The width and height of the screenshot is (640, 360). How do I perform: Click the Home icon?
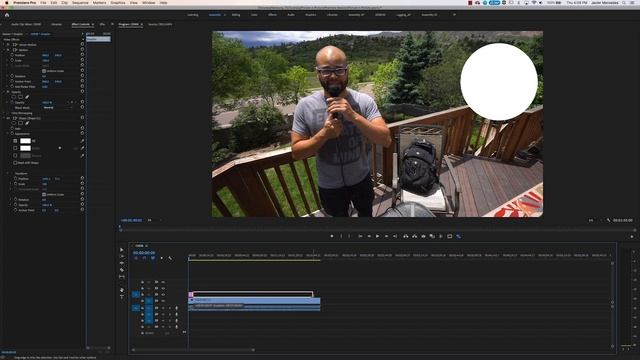coord(7,15)
